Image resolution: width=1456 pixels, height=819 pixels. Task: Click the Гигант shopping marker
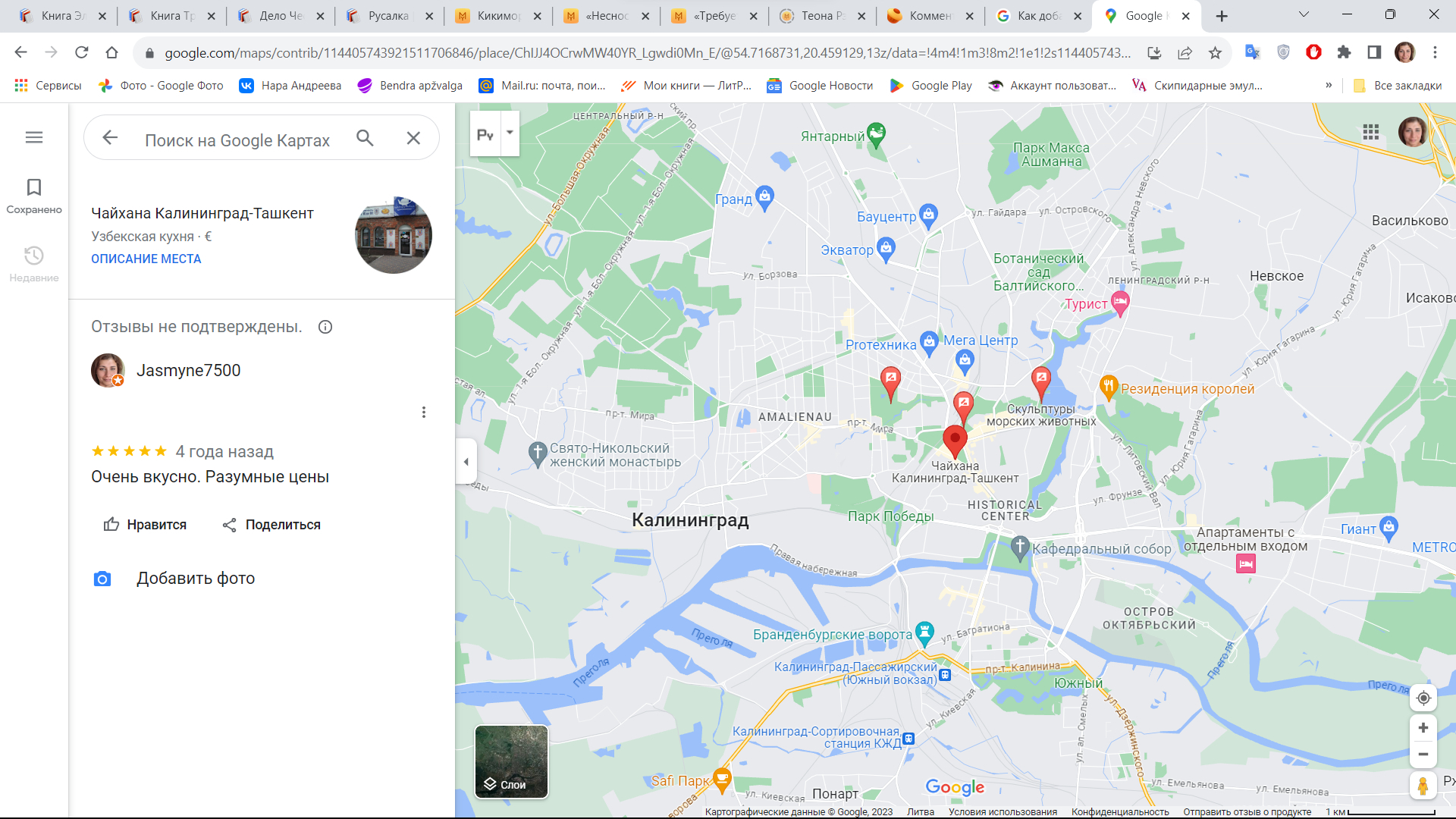pos(1389,528)
